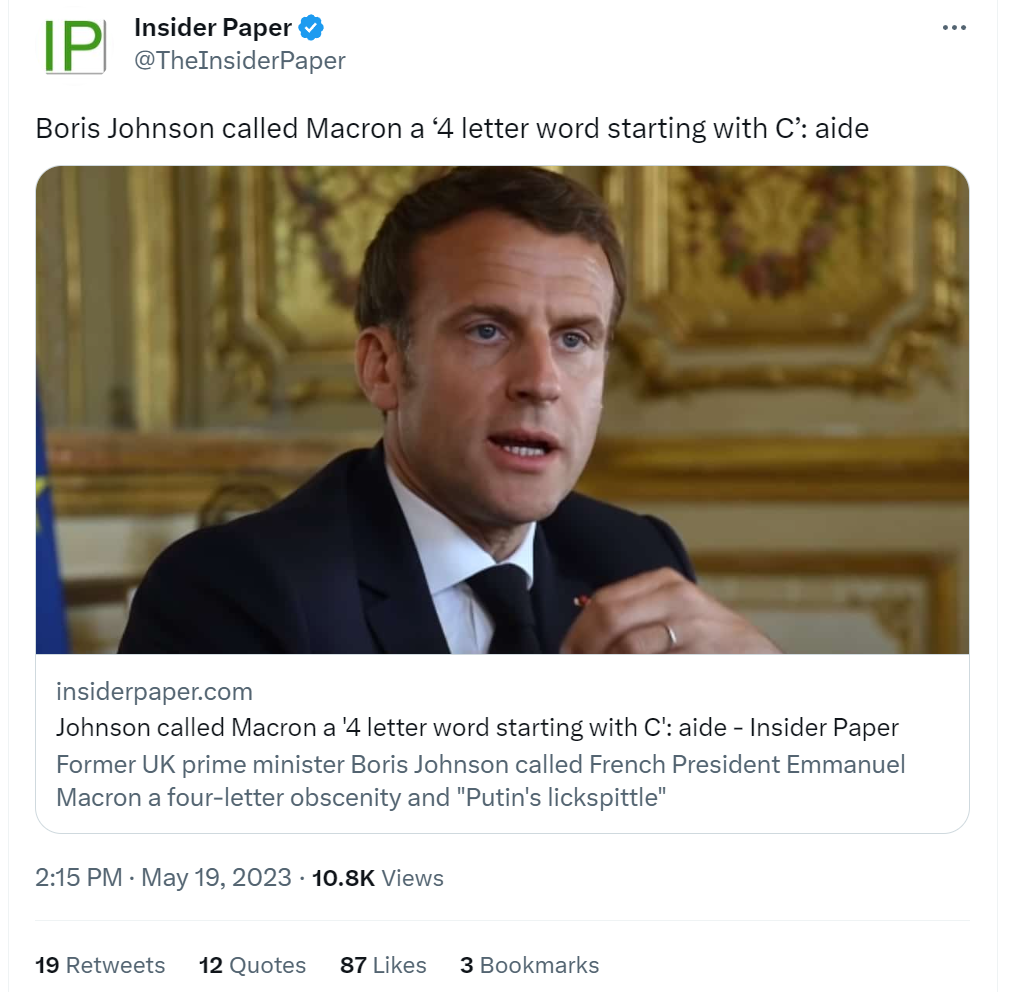Click the tweet text about Boris Johnson

coord(452,129)
